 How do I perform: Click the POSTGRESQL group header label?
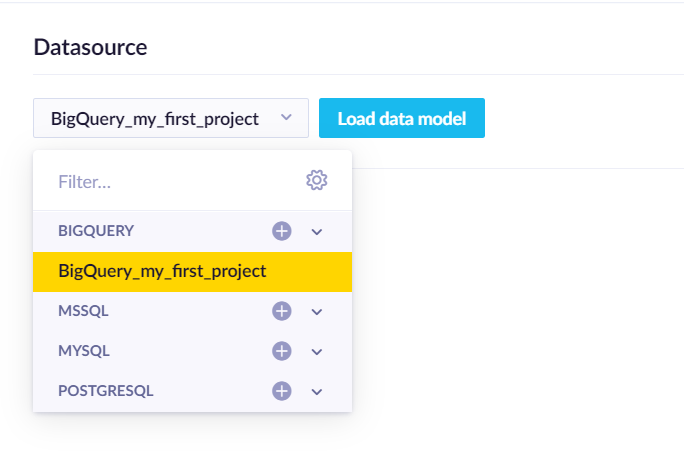tap(106, 391)
